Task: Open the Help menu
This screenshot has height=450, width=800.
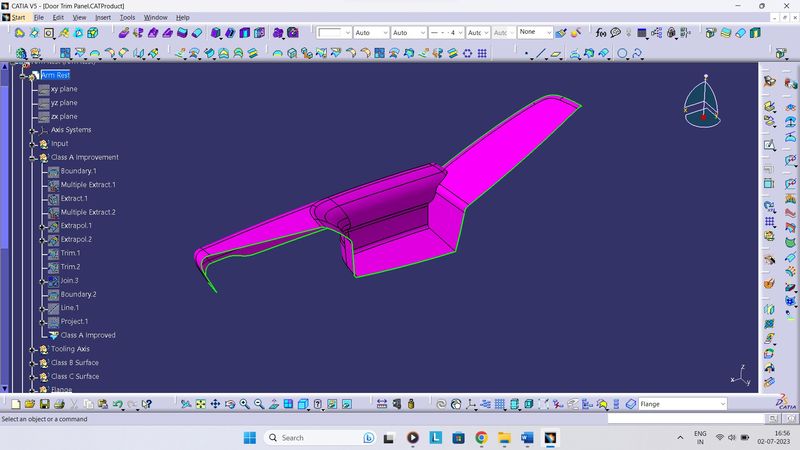Action: 183,17
